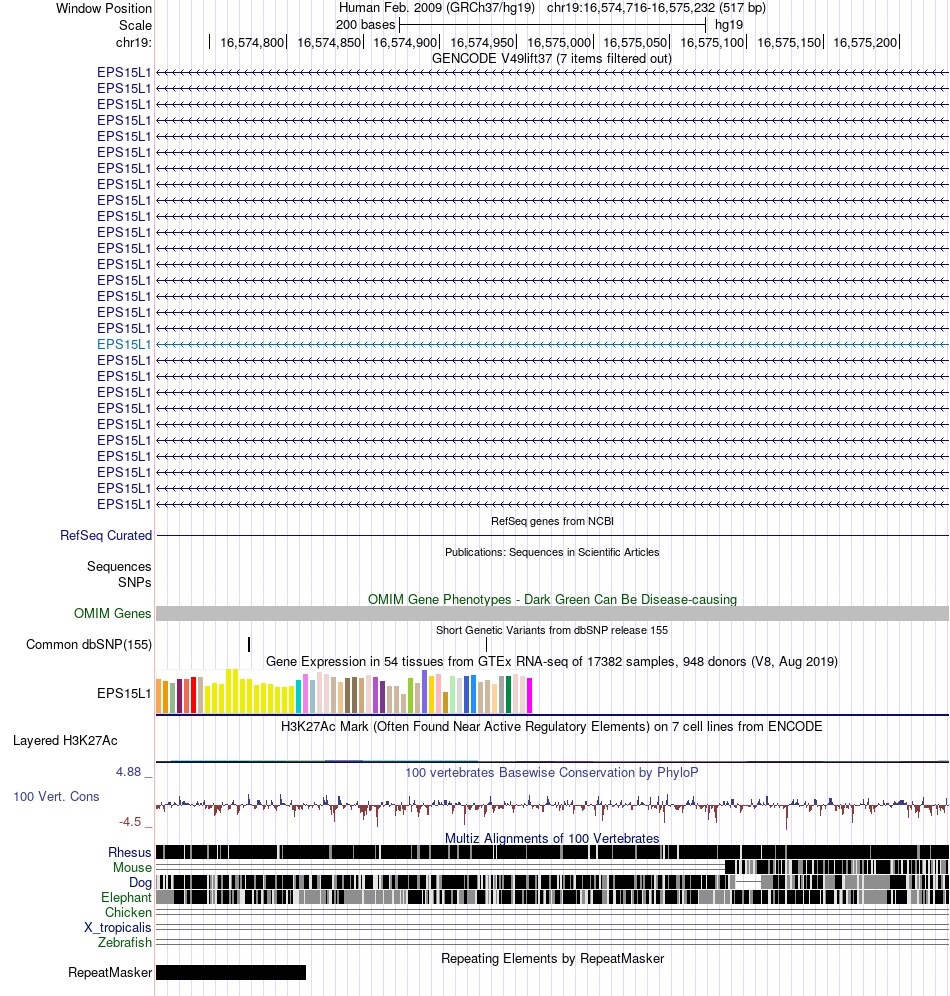The image size is (950, 996).
Task: Click the "RepeatMasker" track label
Action: click(110, 972)
